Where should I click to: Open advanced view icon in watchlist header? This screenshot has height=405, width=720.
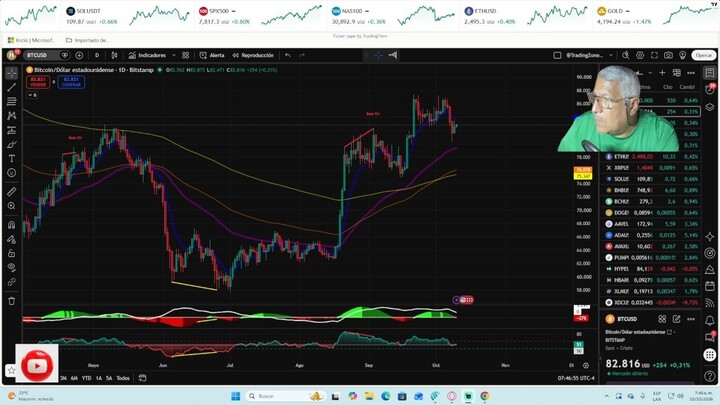pos(676,73)
